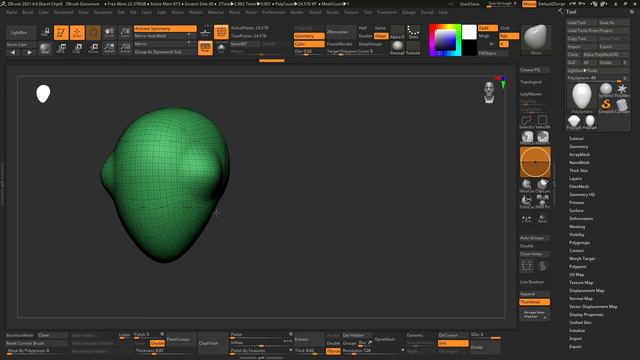Viewport: 640px width, 360px height.
Task: Open the Texture selector
Action: (413, 48)
